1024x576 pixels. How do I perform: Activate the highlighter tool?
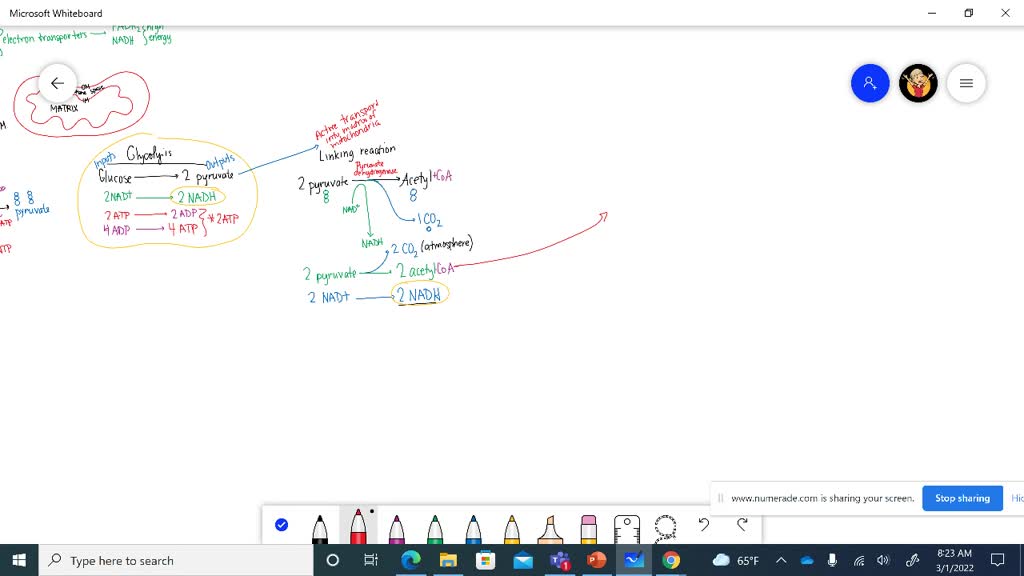550,528
